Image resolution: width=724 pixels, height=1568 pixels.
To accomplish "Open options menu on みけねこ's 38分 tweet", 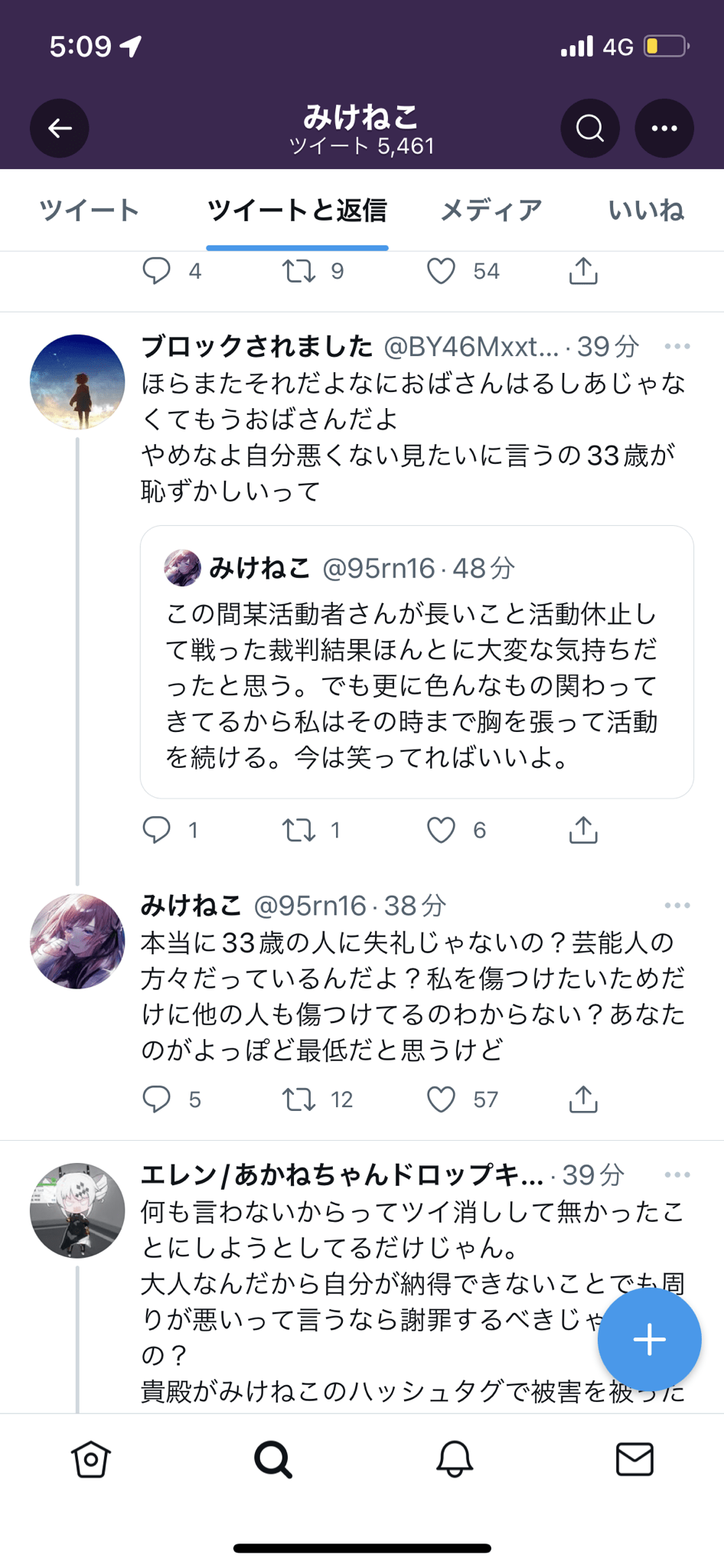I will tap(677, 906).
